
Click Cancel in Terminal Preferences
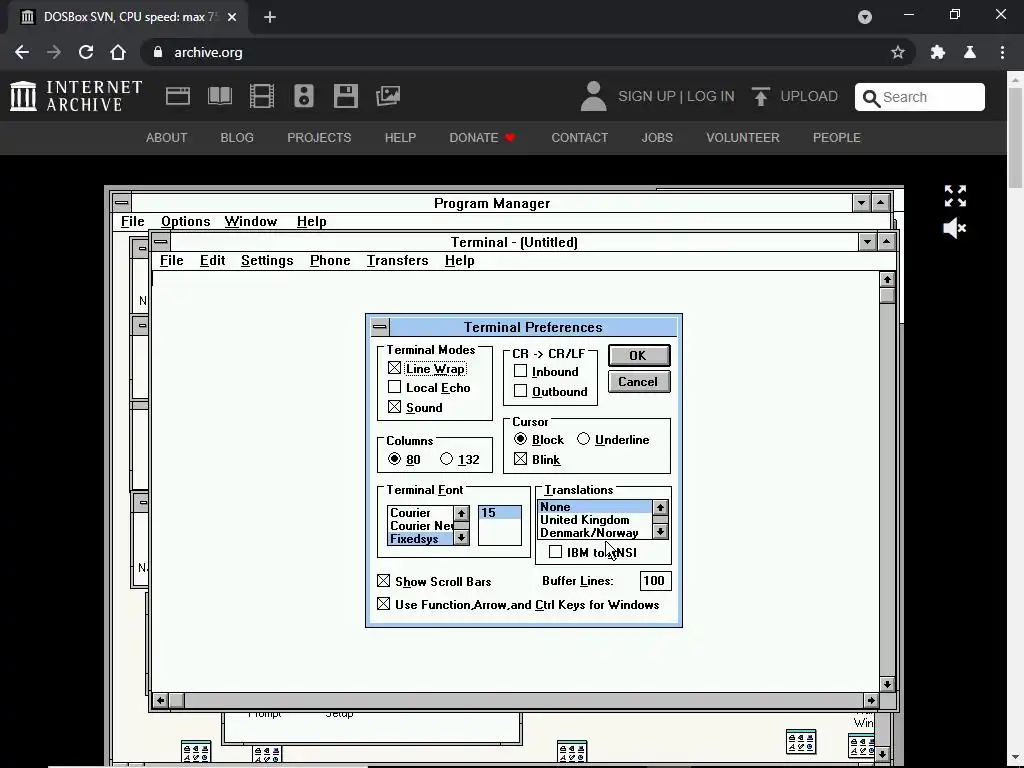click(639, 381)
